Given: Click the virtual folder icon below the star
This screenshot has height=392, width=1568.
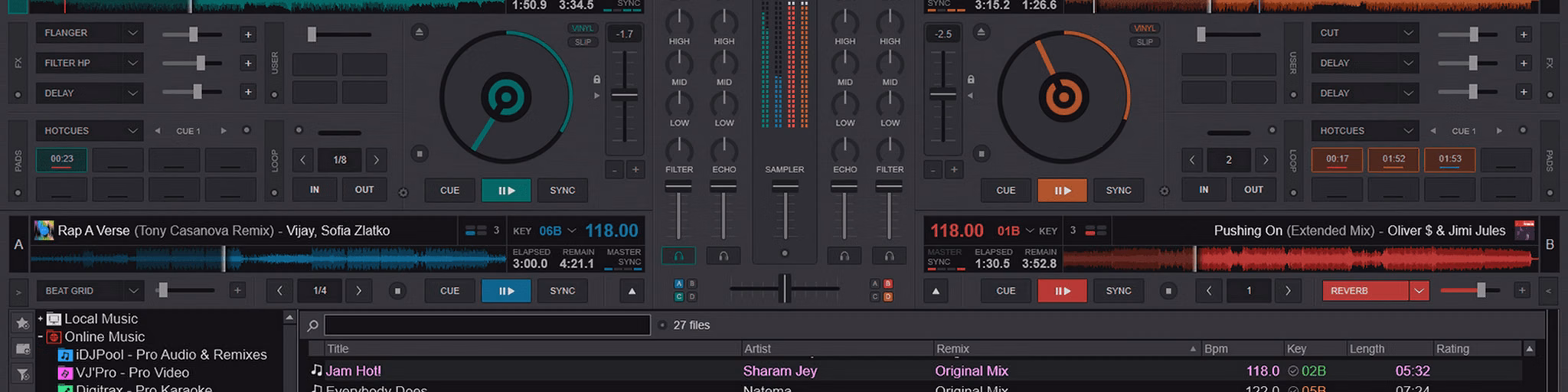Looking at the screenshot, I should (22, 349).
